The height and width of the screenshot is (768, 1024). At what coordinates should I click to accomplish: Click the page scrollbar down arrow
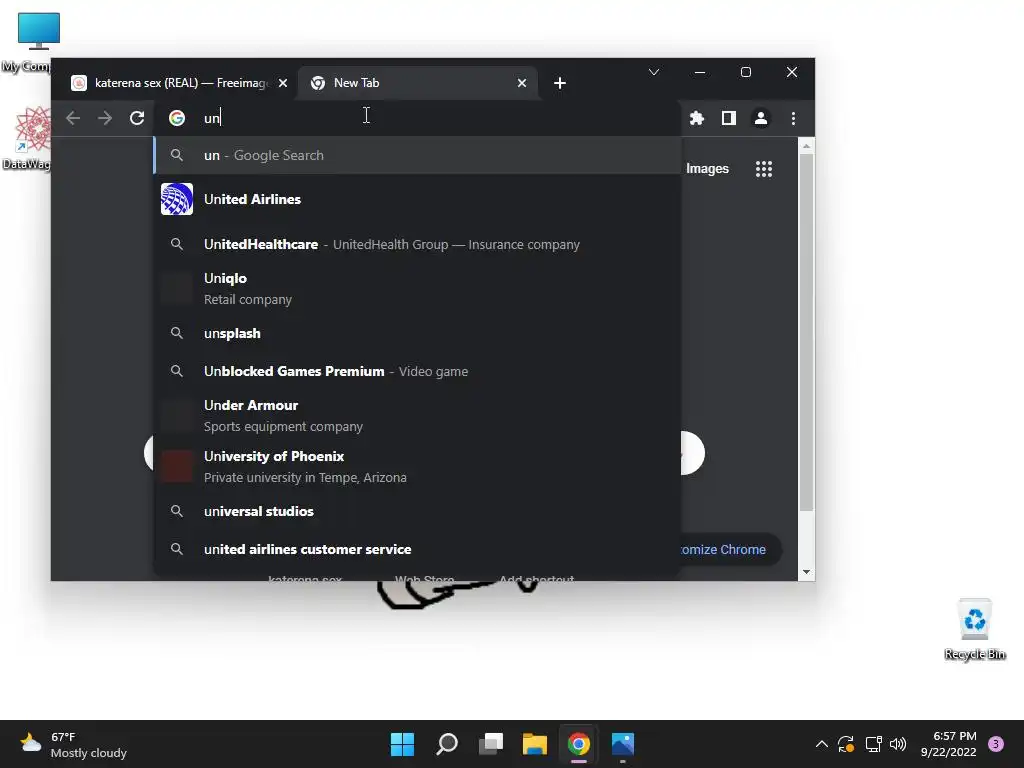807,572
